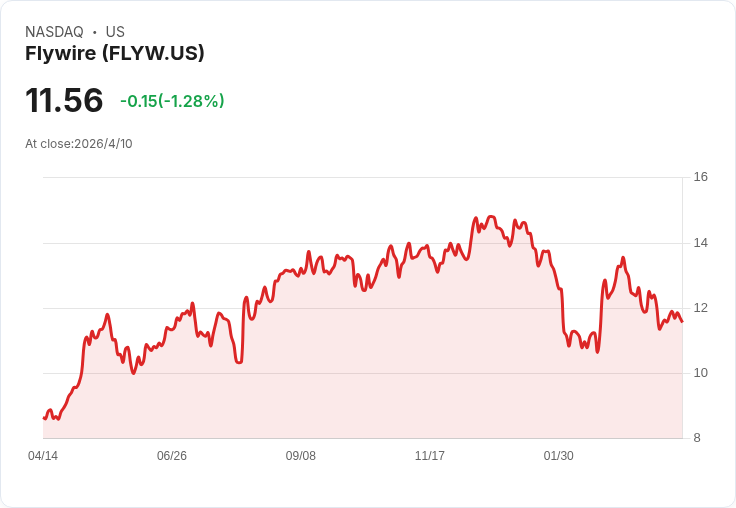This screenshot has width=736, height=508.
Task: Click the 11.56 current price
Action: coord(64,100)
